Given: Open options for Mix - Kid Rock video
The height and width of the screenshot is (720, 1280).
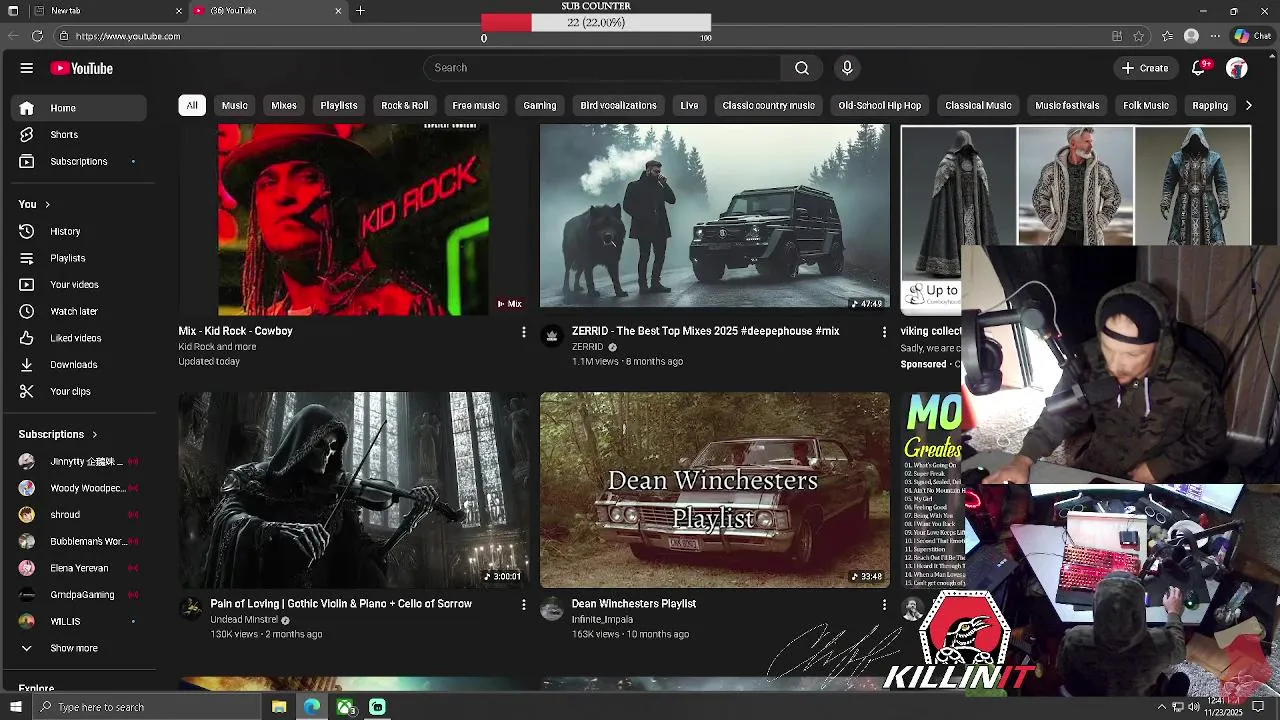Looking at the screenshot, I should [523, 332].
